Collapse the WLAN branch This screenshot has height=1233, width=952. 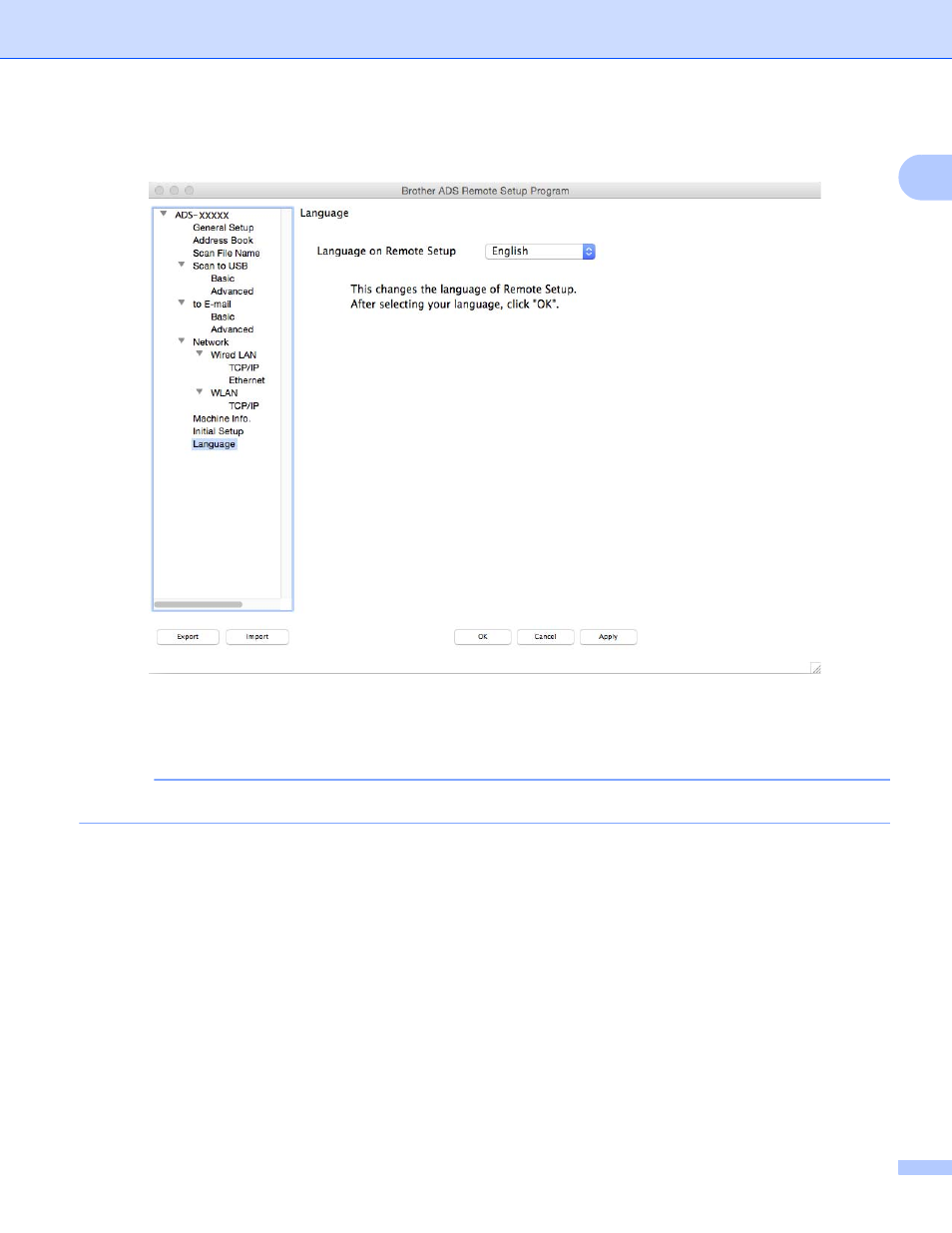[x=200, y=391]
